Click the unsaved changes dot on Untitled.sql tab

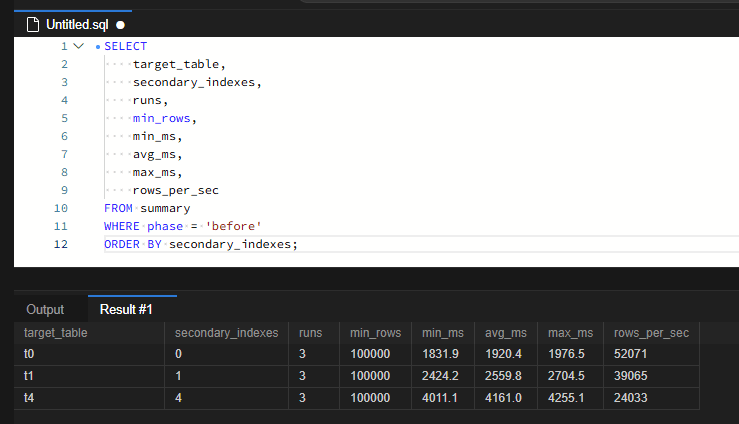[121, 25]
